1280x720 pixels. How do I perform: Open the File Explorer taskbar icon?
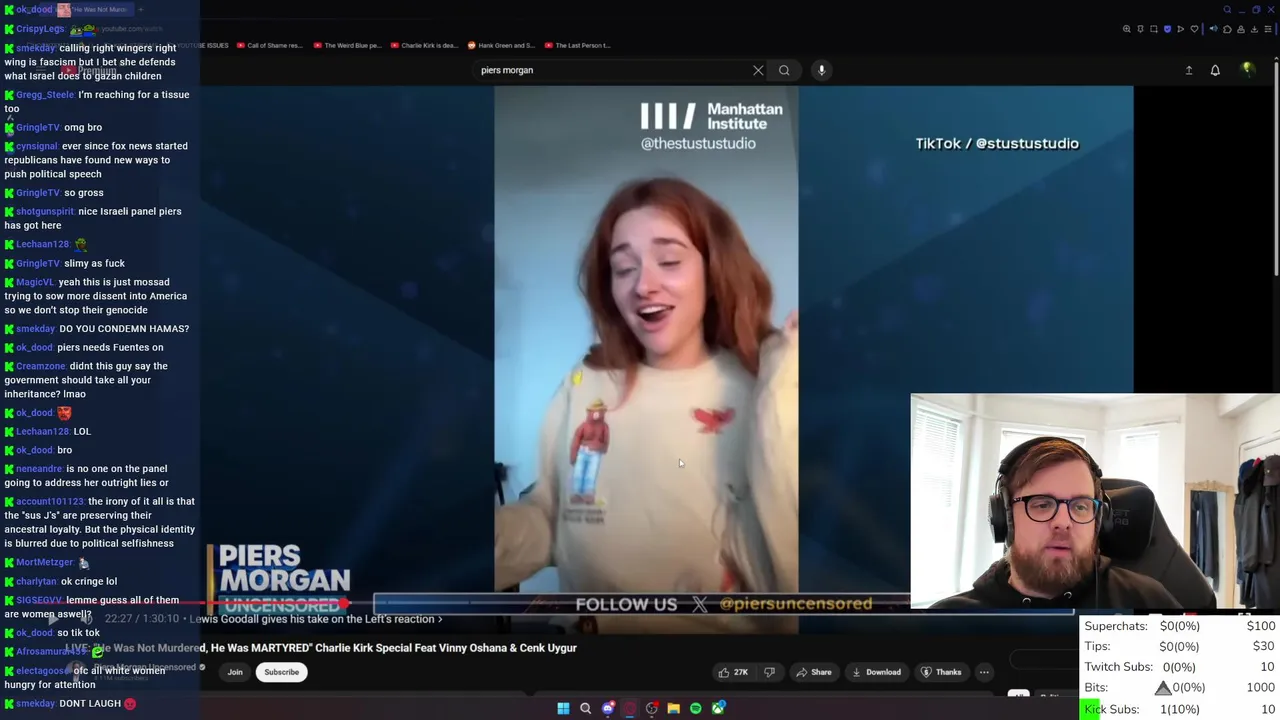674,709
